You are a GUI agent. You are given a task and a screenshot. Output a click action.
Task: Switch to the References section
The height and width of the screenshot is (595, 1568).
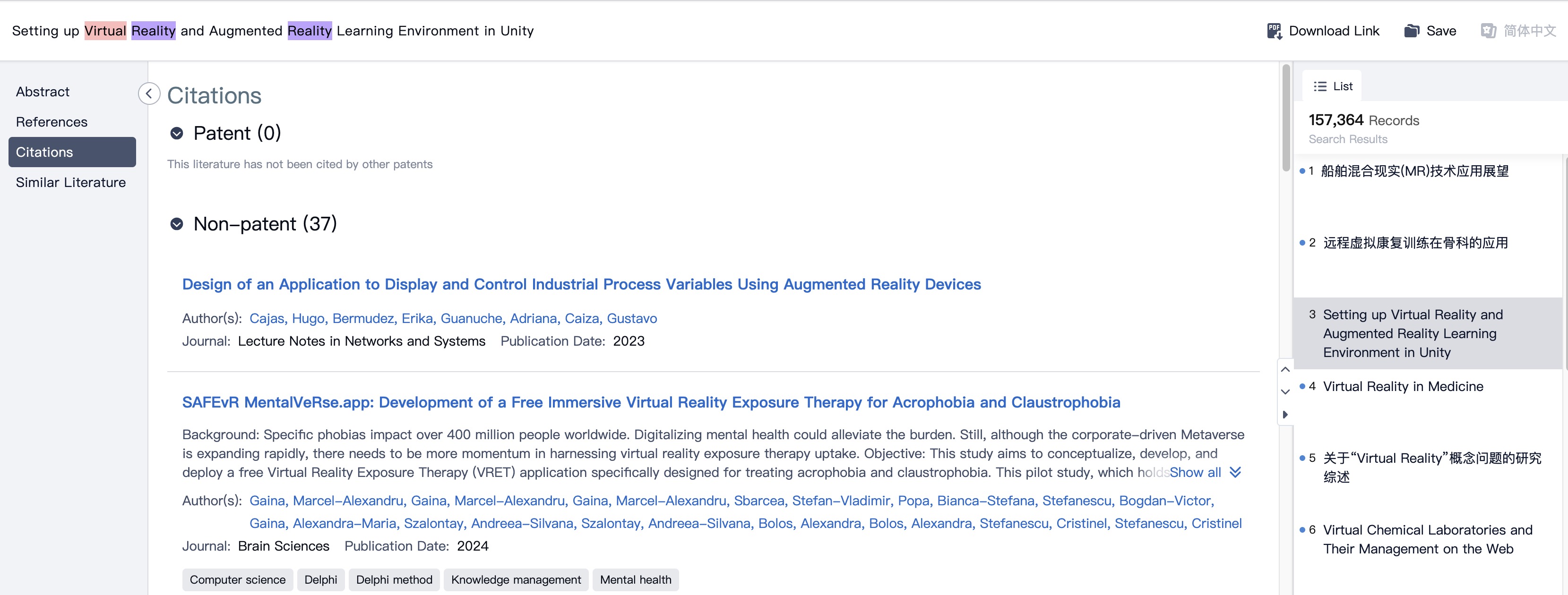pyautogui.click(x=52, y=122)
